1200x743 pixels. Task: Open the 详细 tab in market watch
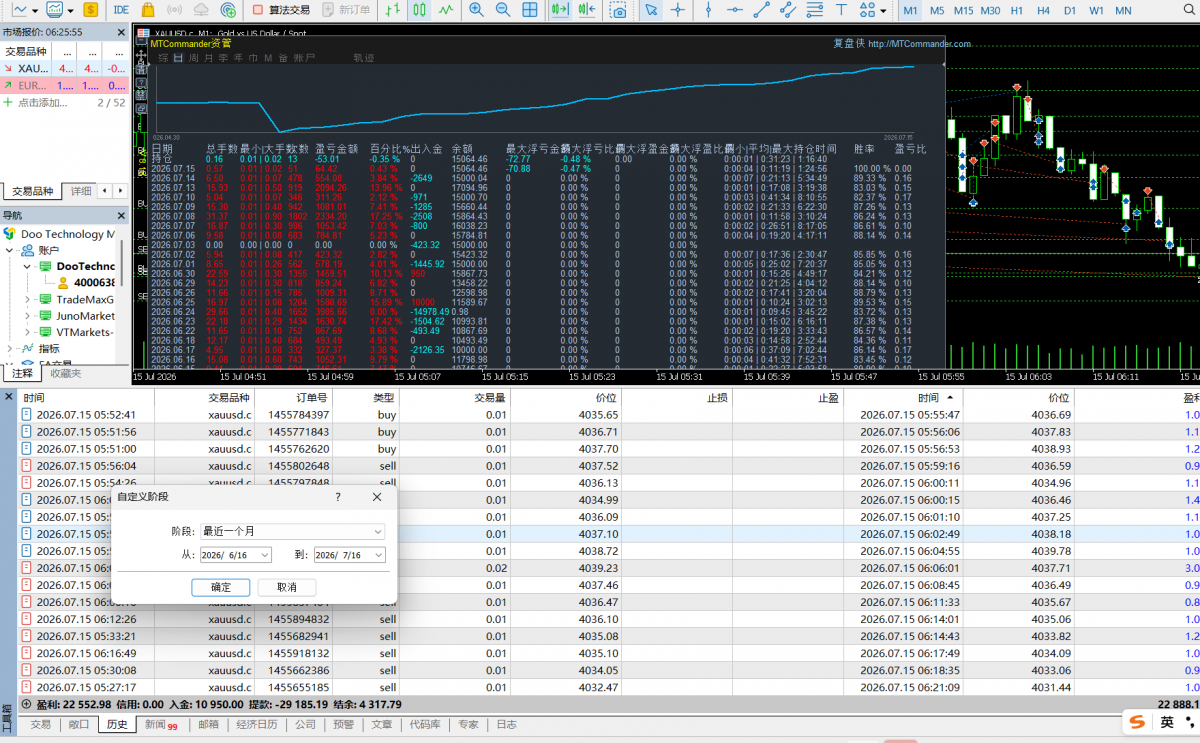[81, 191]
